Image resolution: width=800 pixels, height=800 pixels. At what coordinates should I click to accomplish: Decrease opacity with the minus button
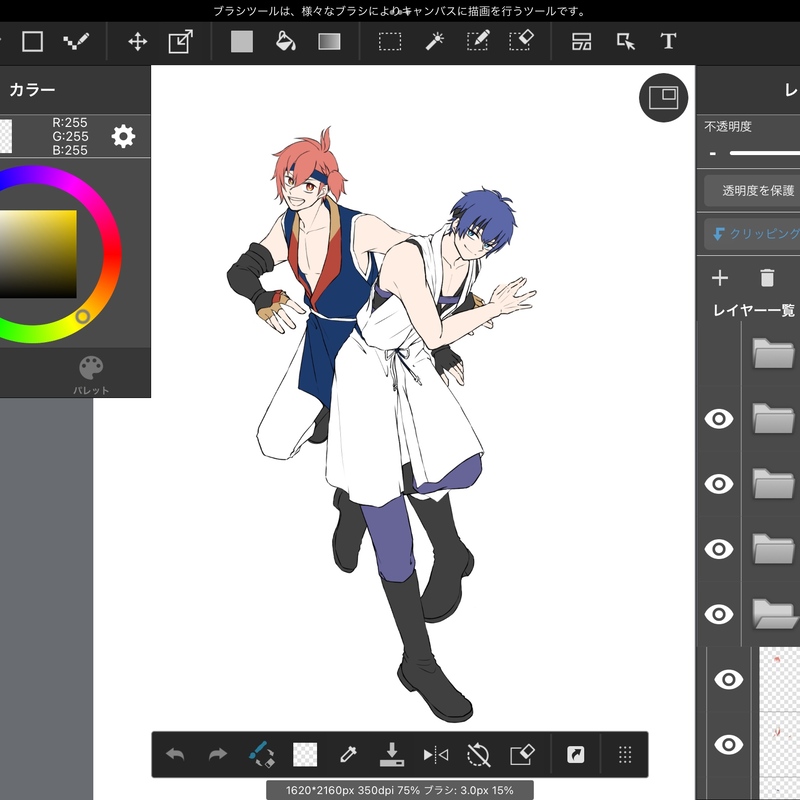[x=713, y=153]
